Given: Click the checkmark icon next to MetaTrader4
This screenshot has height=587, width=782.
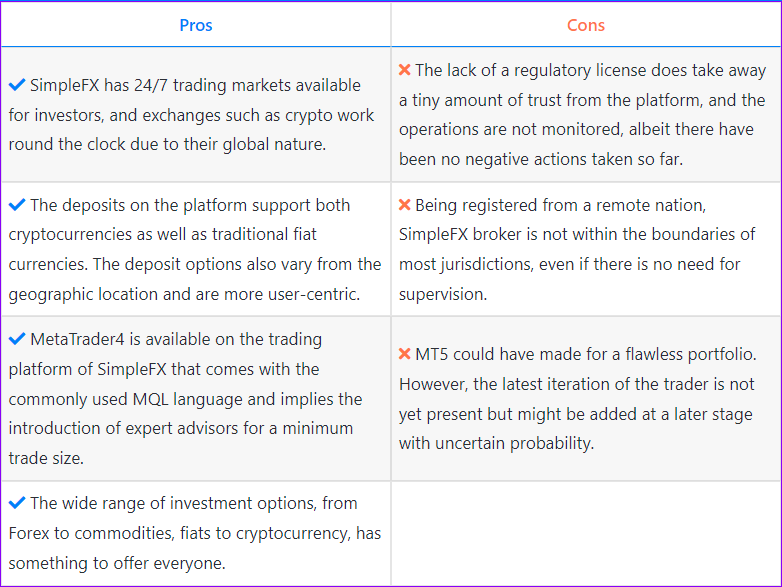Looking at the screenshot, I should (x=17, y=339).
